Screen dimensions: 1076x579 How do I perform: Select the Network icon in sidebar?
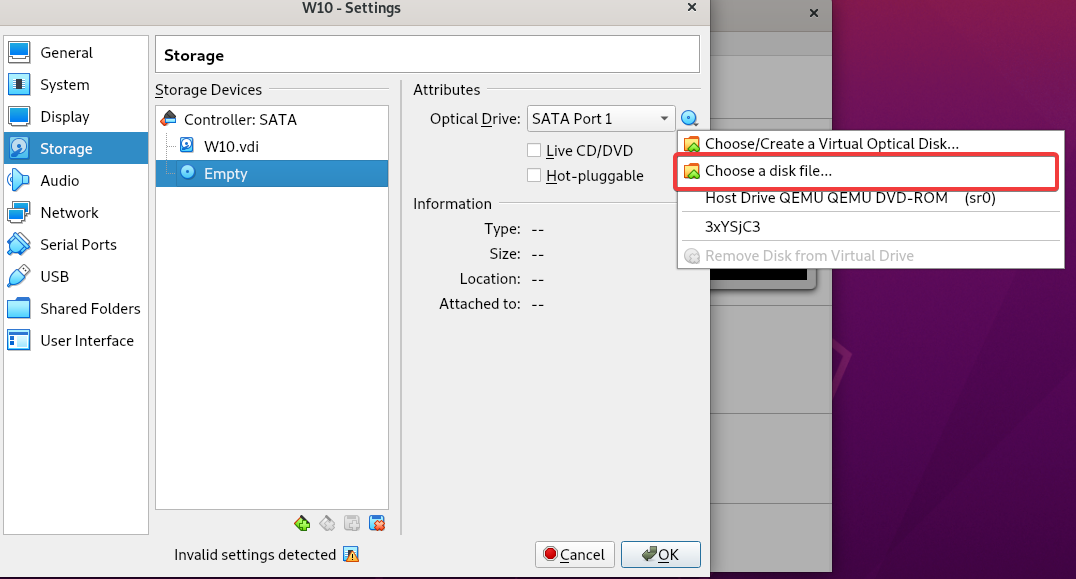tap(19, 213)
